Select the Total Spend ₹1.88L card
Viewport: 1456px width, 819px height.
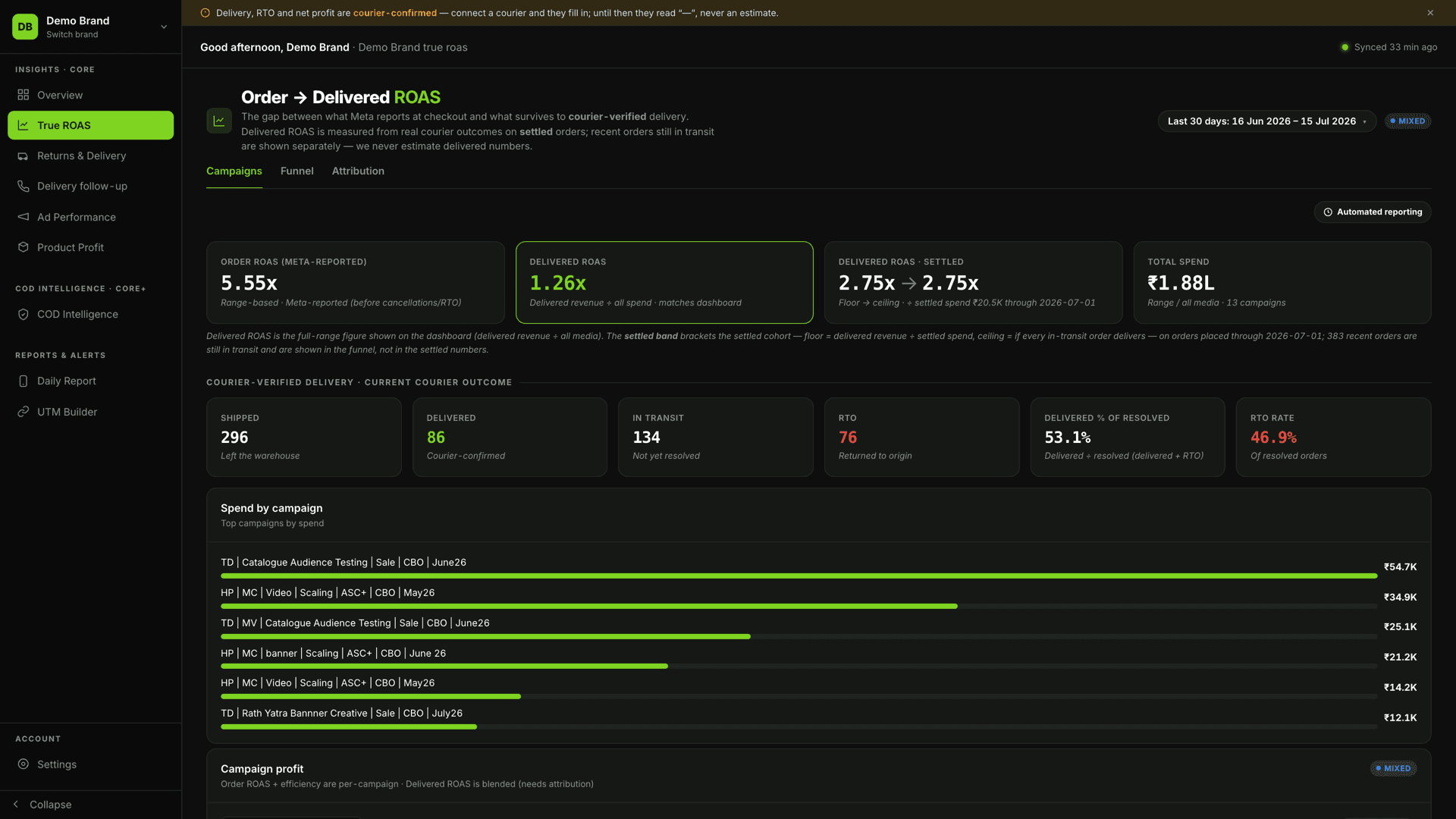(x=1282, y=282)
